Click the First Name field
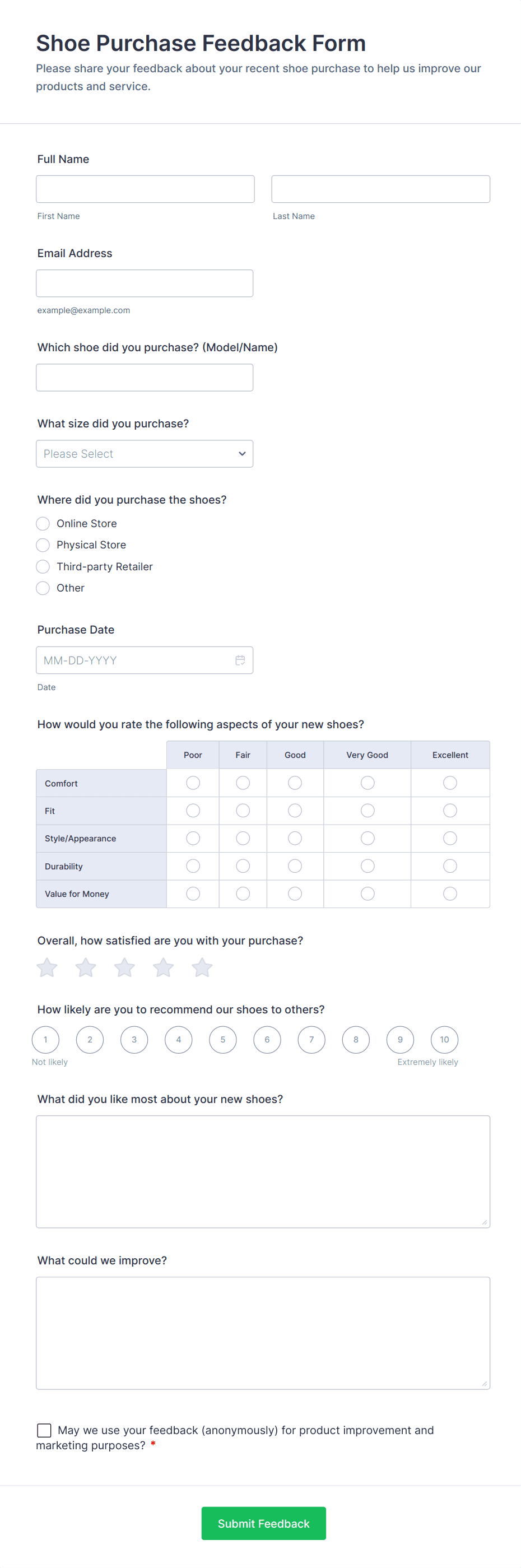 tap(145, 189)
